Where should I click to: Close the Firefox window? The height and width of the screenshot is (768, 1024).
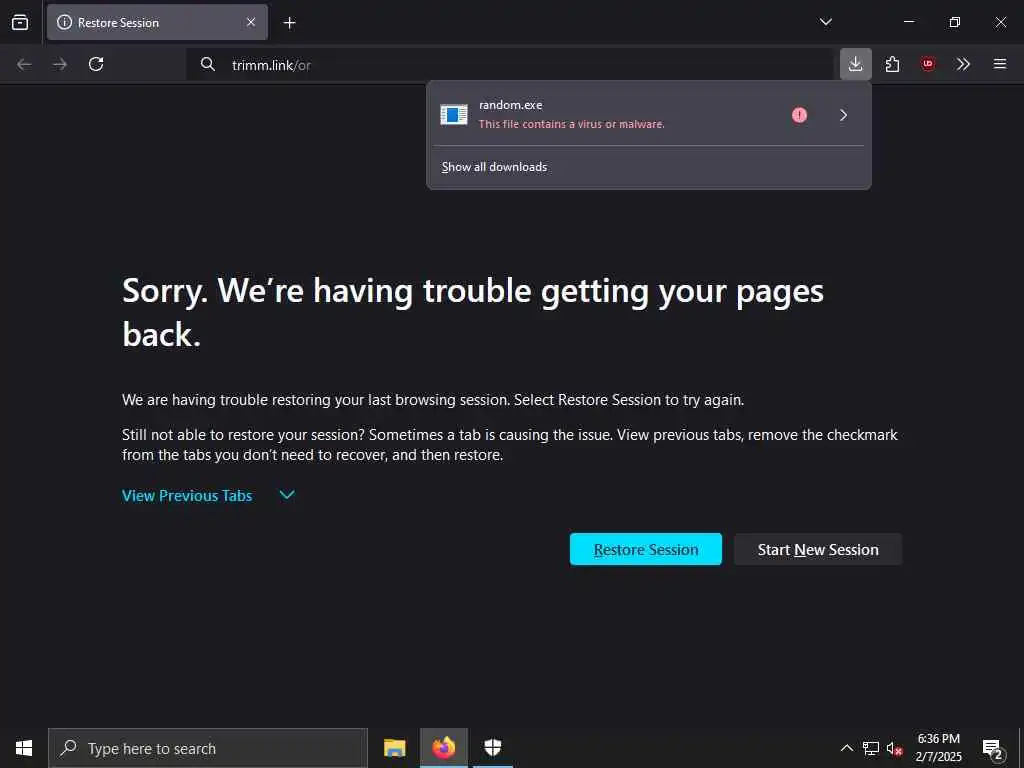click(x=1000, y=22)
